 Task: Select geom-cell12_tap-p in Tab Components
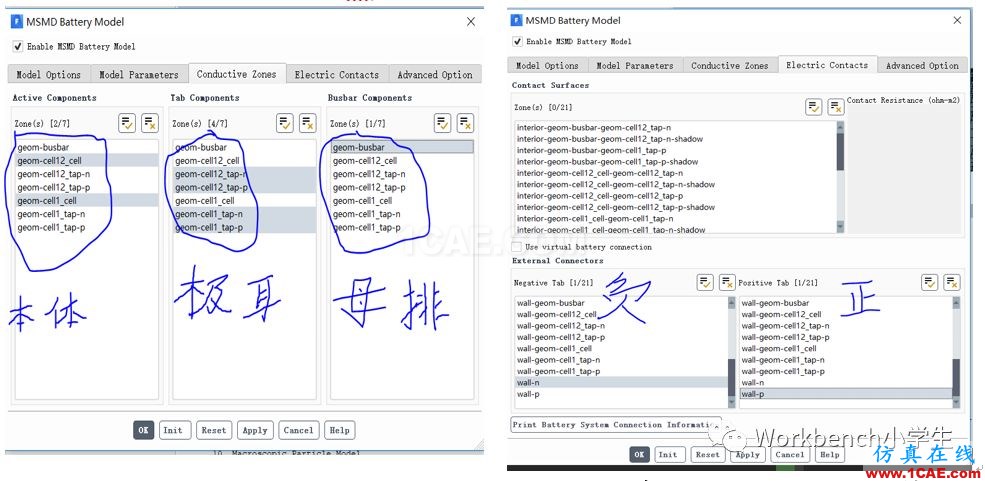tap(245, 187)
